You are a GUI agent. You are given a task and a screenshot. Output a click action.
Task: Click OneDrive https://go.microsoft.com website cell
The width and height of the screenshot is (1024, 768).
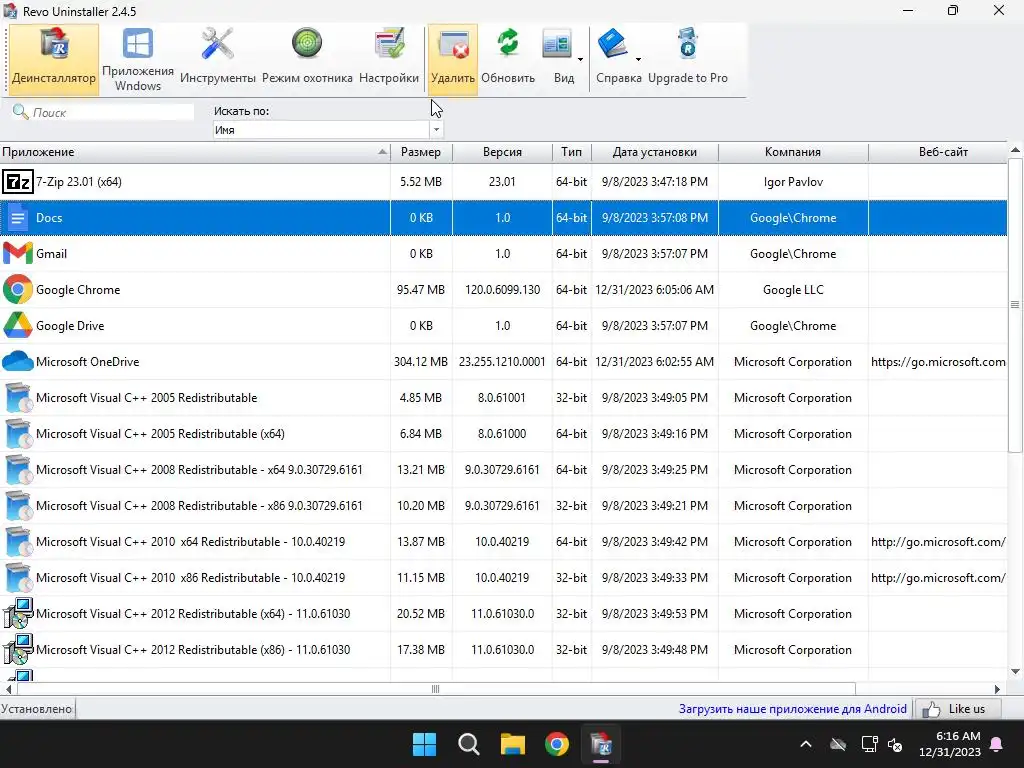pos(938,361)
